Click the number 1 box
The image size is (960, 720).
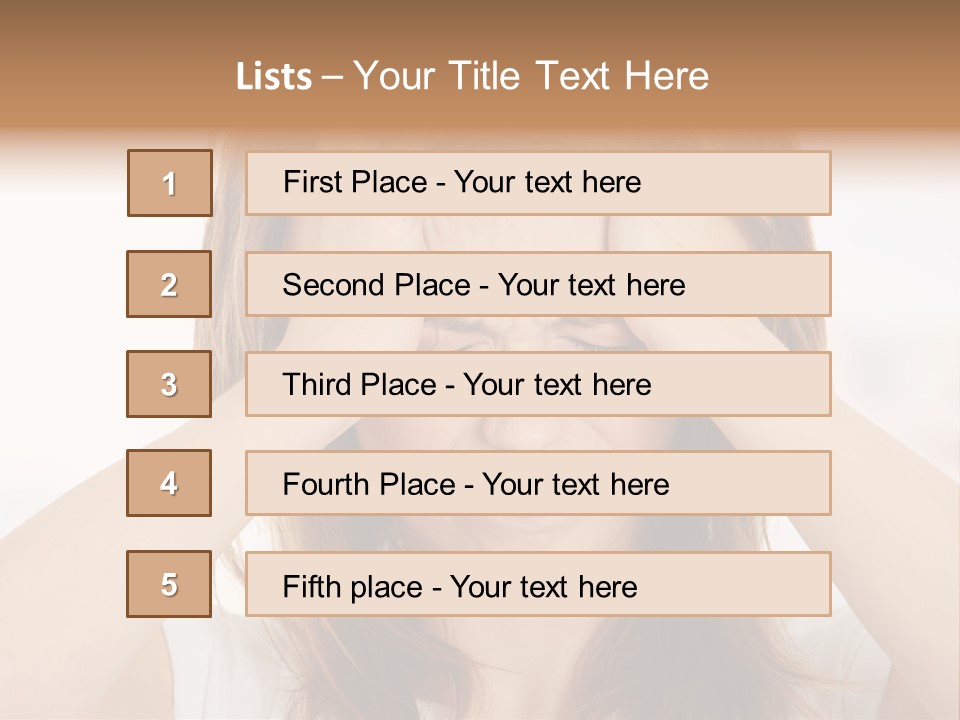(170, 183)
